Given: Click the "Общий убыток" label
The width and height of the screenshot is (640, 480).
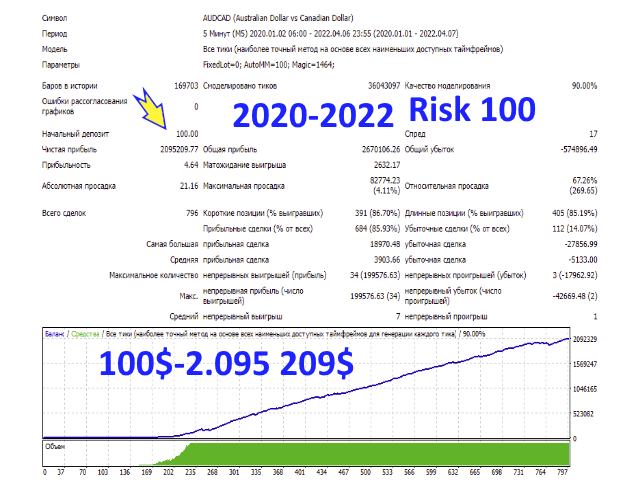Looking at the screenshot, I should click(x=429, y=149).
